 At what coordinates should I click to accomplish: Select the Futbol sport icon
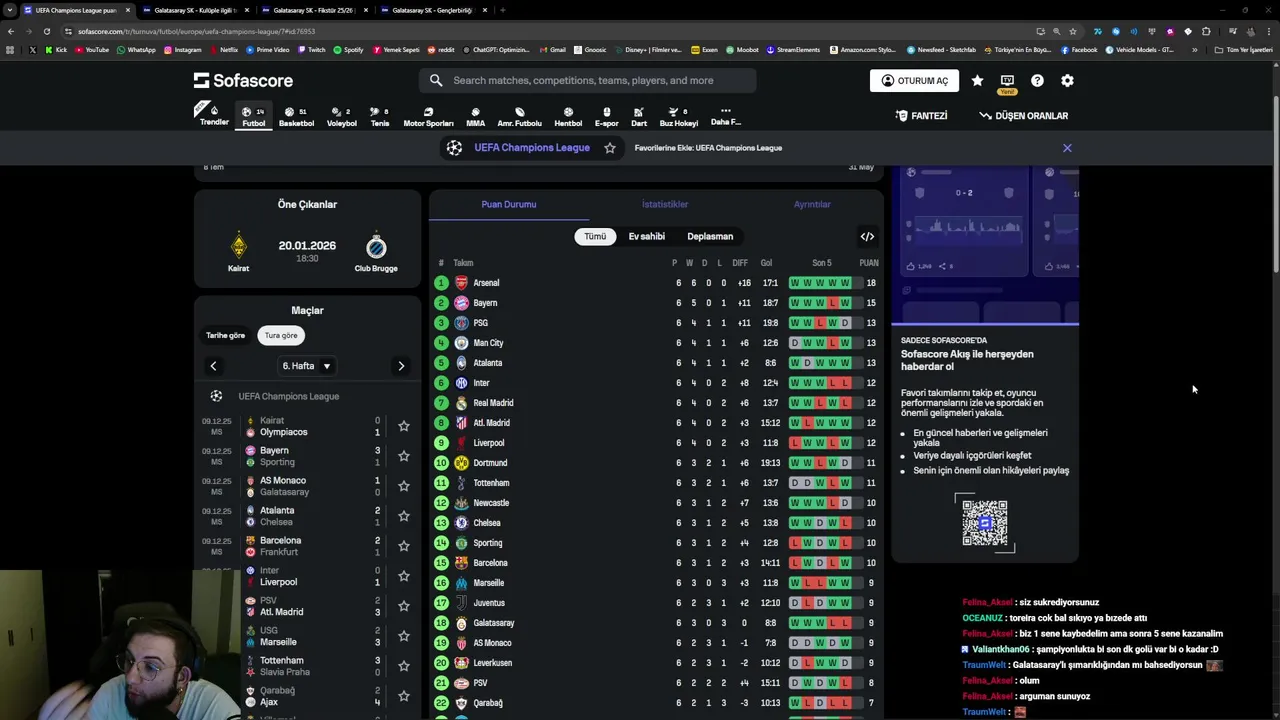point(254,116)
